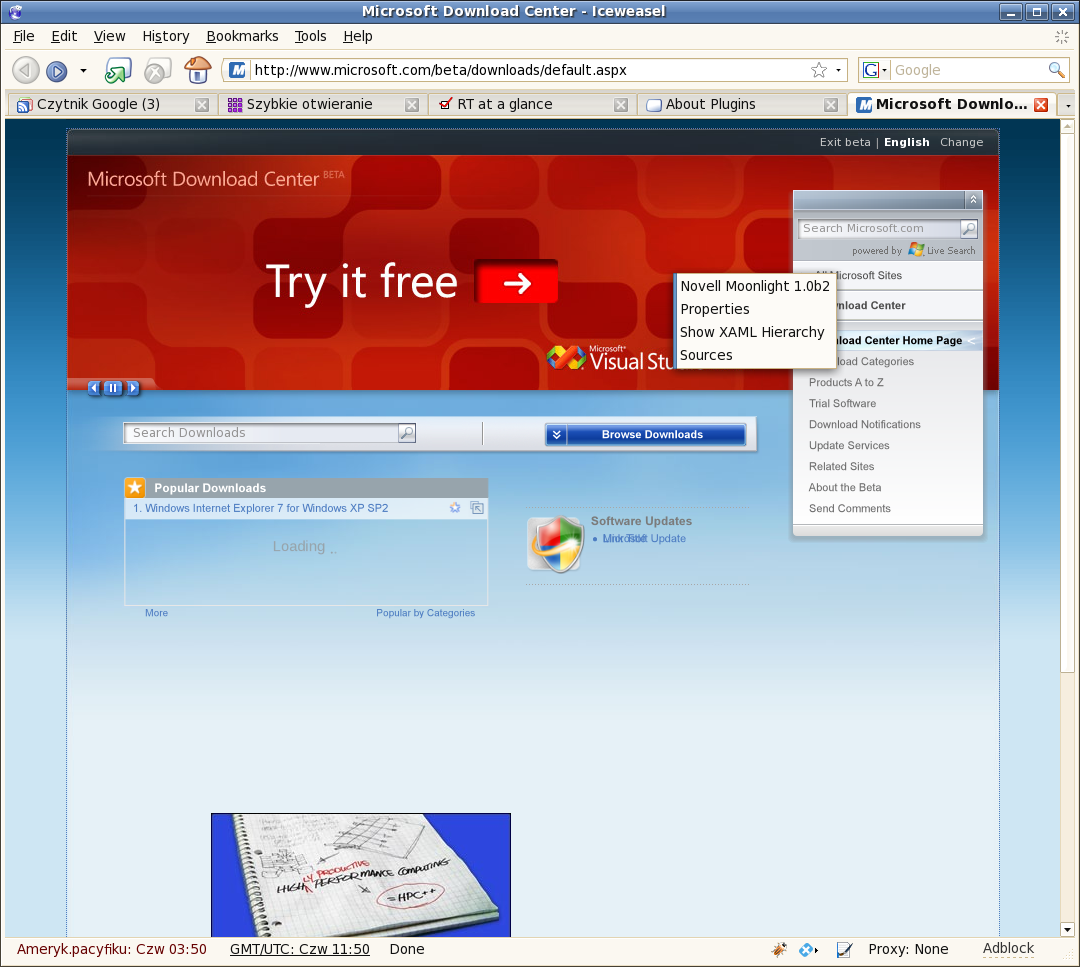Select Novell Moonlight 1.0b2 menu entry
This screenshot has width=1080, height=967.
click(x=755, y=286)
